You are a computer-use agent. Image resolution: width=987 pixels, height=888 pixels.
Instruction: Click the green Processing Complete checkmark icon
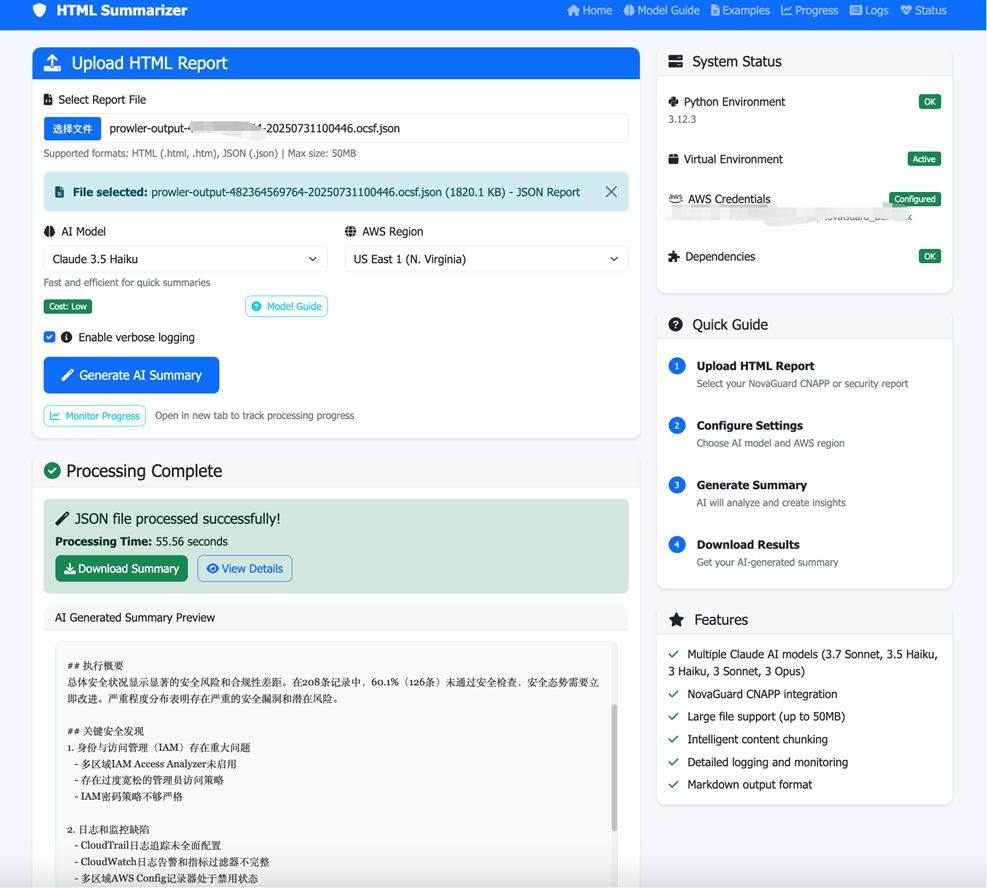[52, 471]
